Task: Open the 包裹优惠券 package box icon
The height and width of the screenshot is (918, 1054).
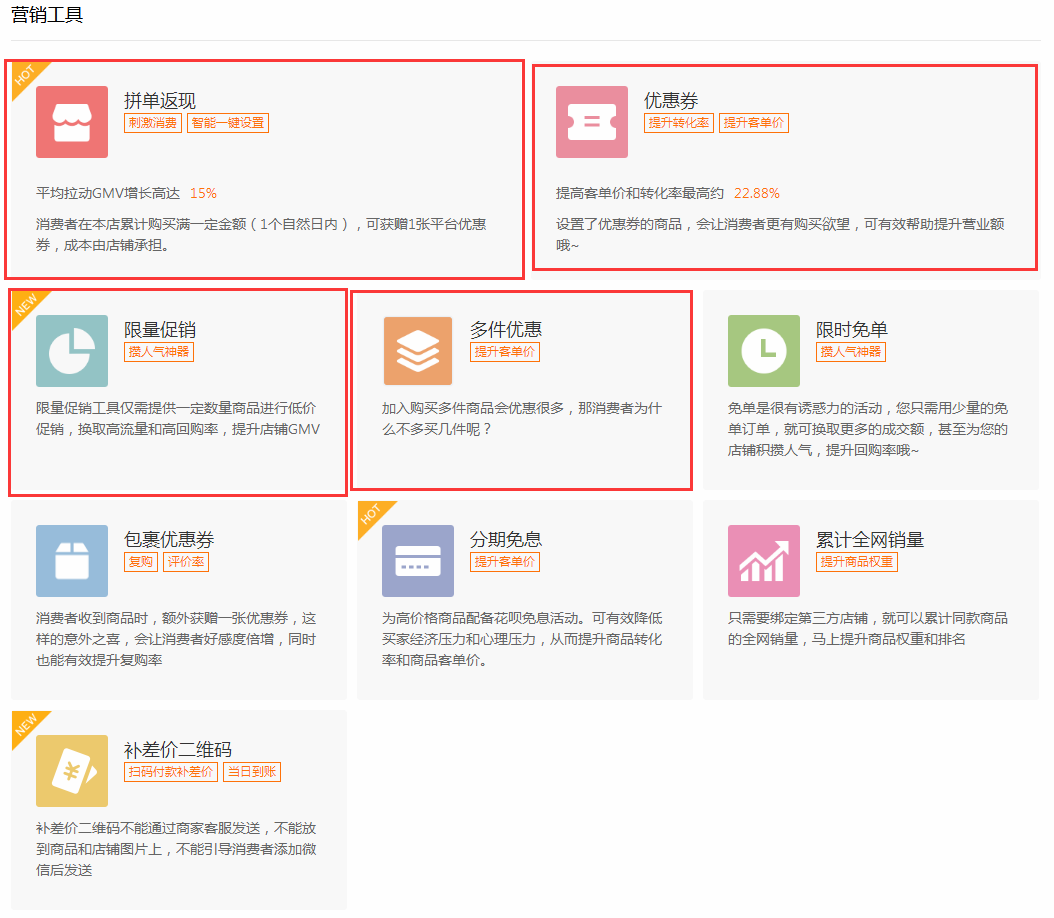Action: click(72, 560)
